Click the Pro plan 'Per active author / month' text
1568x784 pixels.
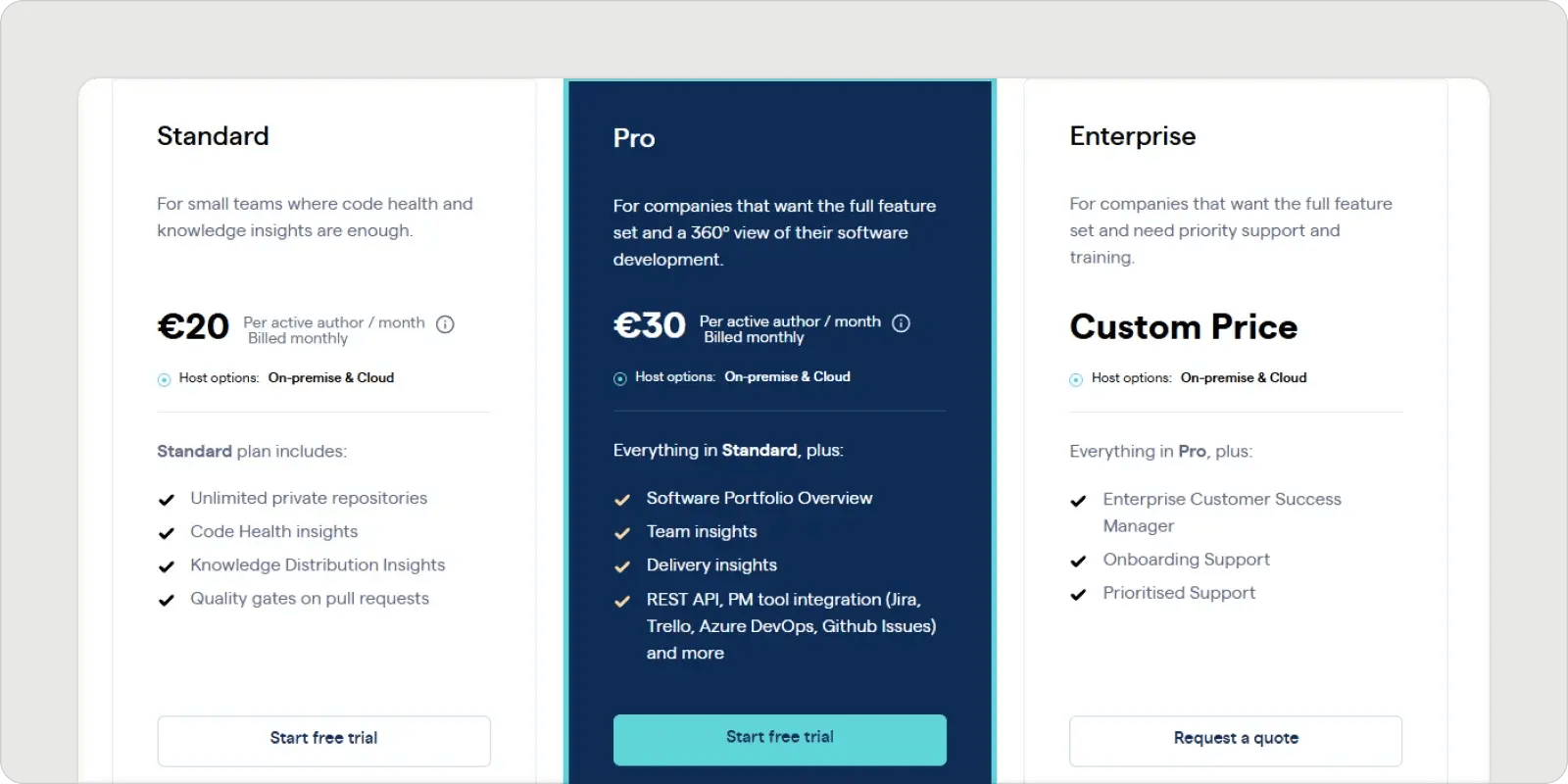coord(790,321)
